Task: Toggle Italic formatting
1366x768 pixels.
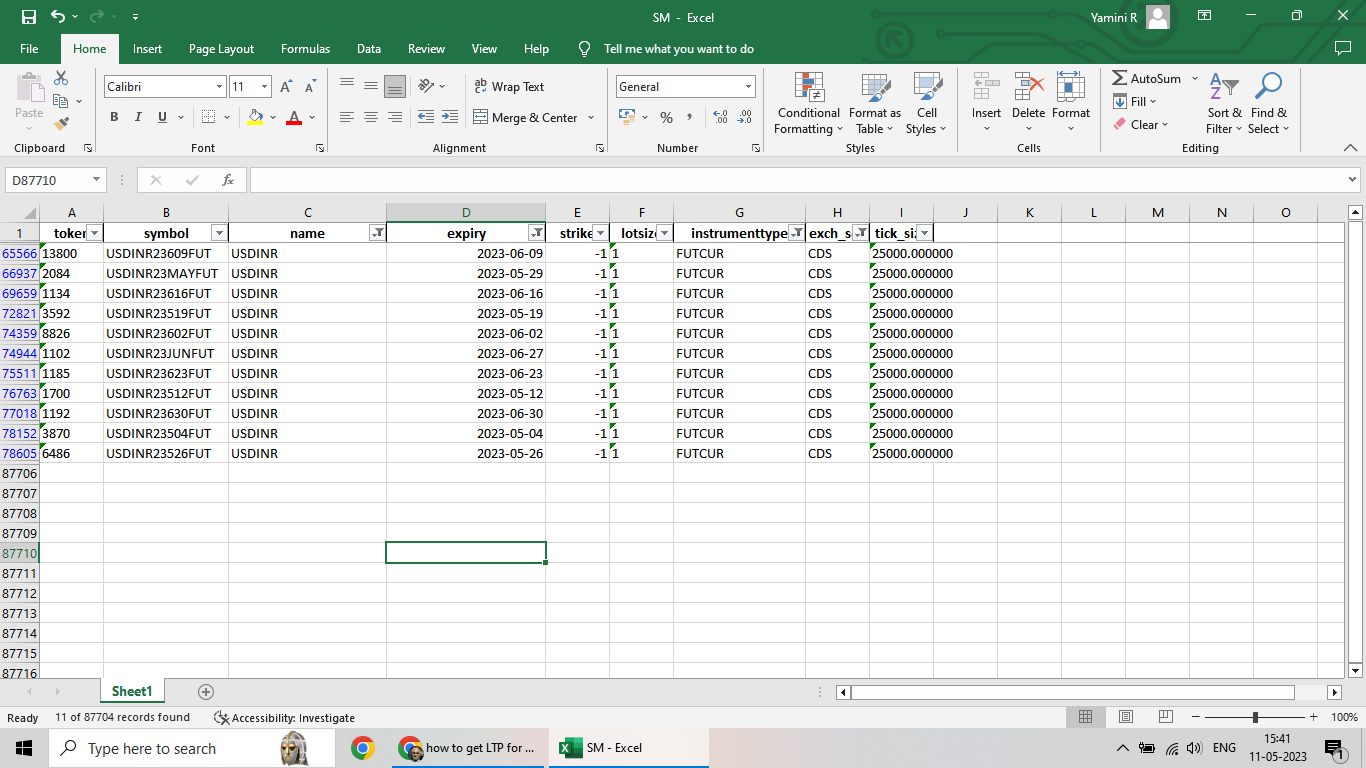Action: tap(138, 117)
